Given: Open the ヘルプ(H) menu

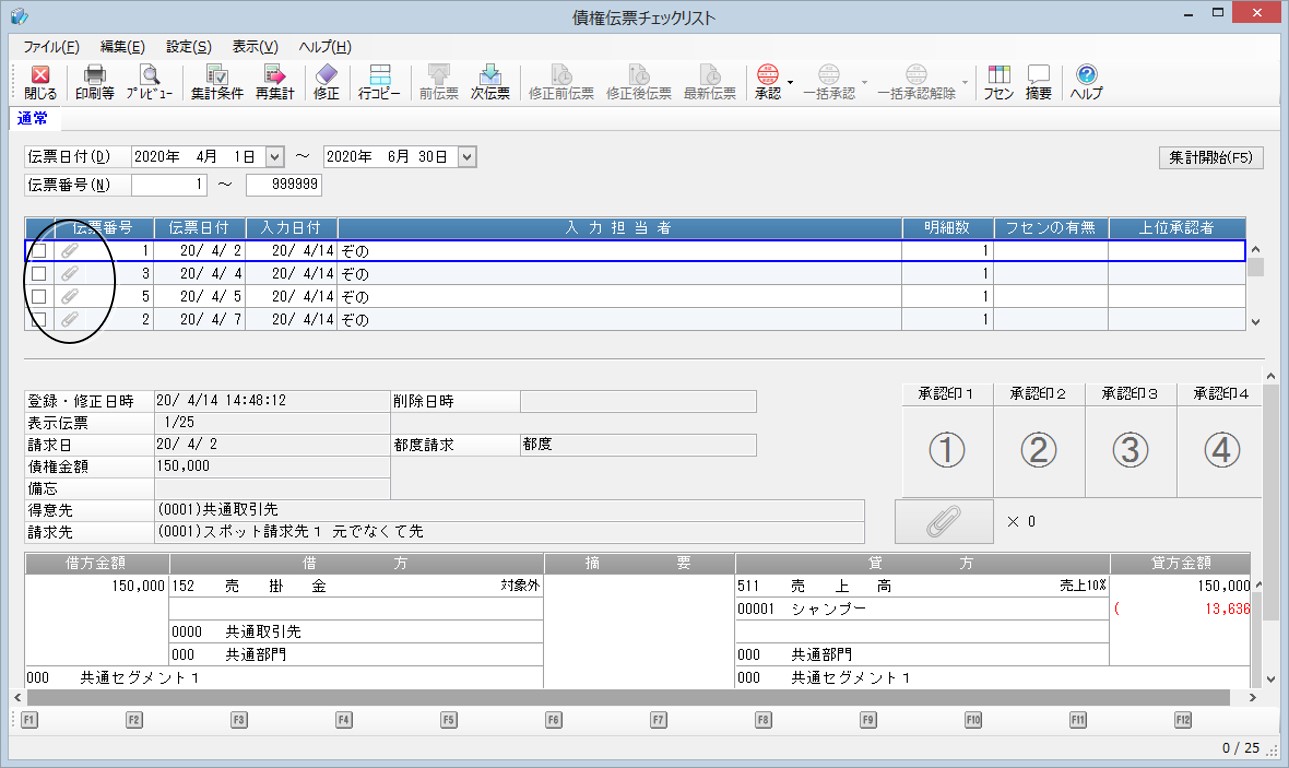Looking at the screenshot, I should click(x=325, y=47).
